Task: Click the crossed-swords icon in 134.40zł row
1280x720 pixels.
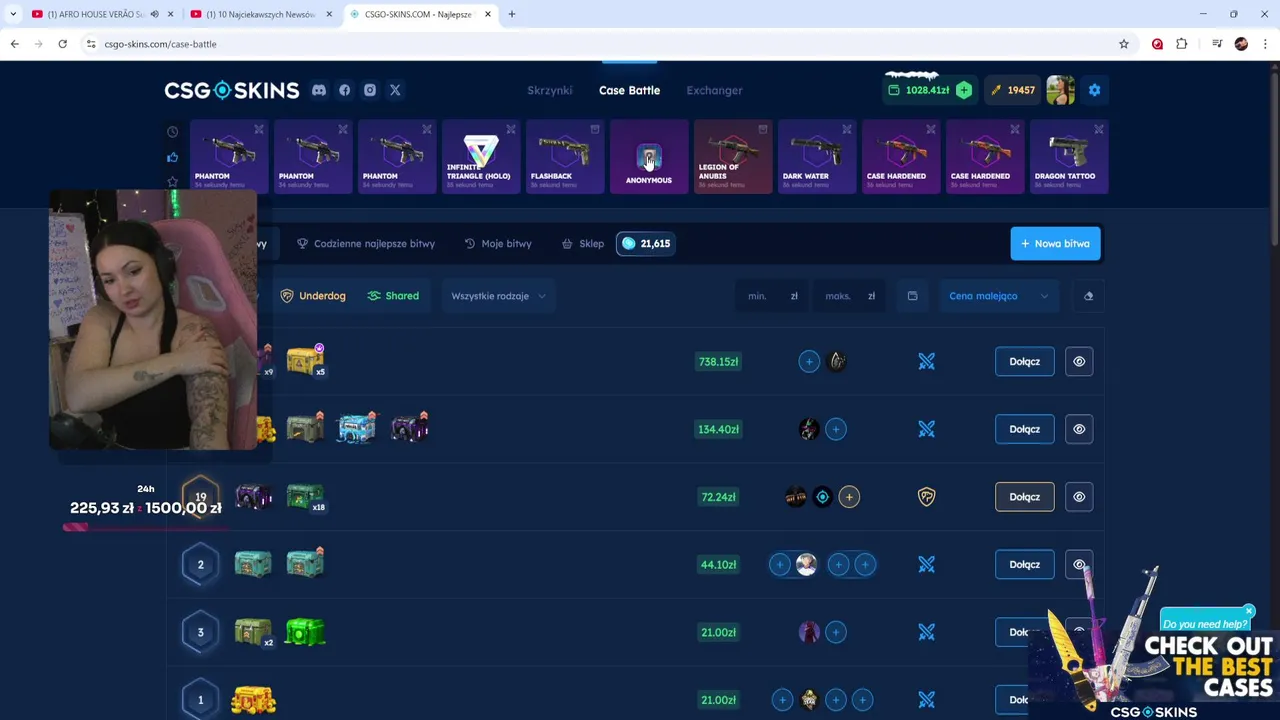Action: click(x=927, y=429)
